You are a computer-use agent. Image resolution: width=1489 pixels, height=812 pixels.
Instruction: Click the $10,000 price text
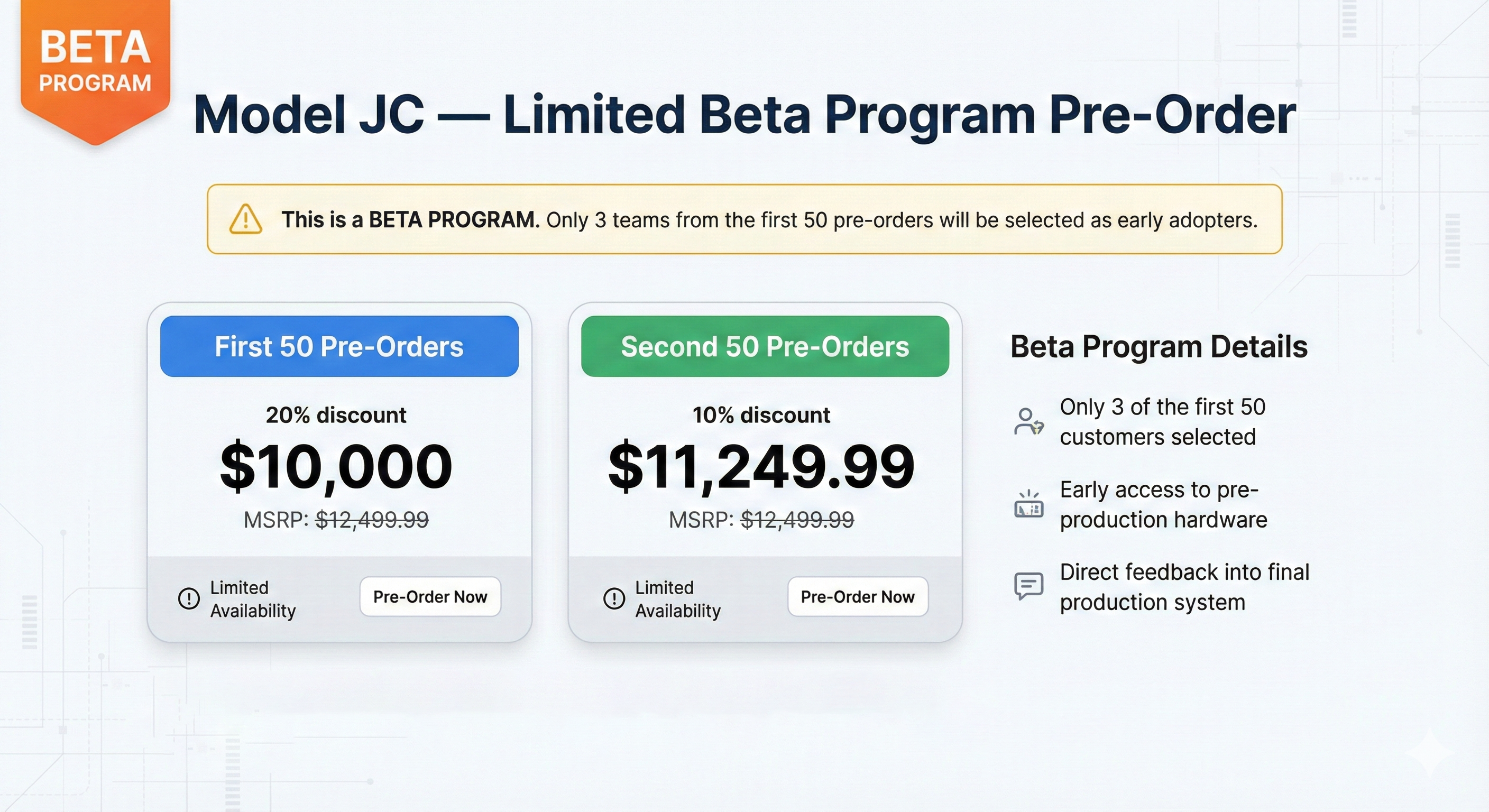click(x=336, y=467)
